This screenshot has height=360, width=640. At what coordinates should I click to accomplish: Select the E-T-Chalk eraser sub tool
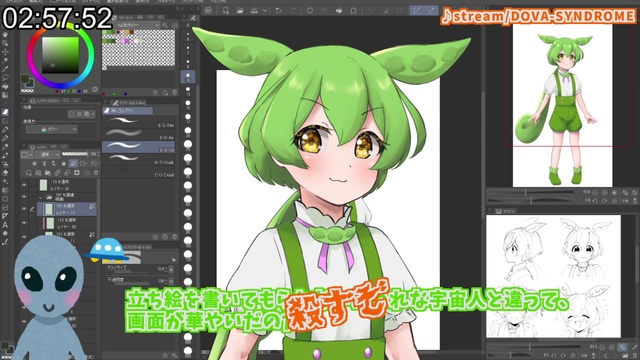(139, 159)
